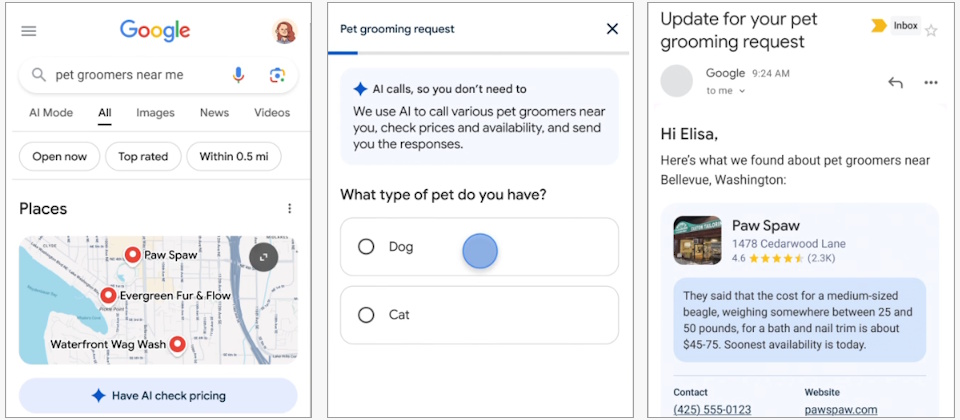Open email more options menu

click(931, 83)
